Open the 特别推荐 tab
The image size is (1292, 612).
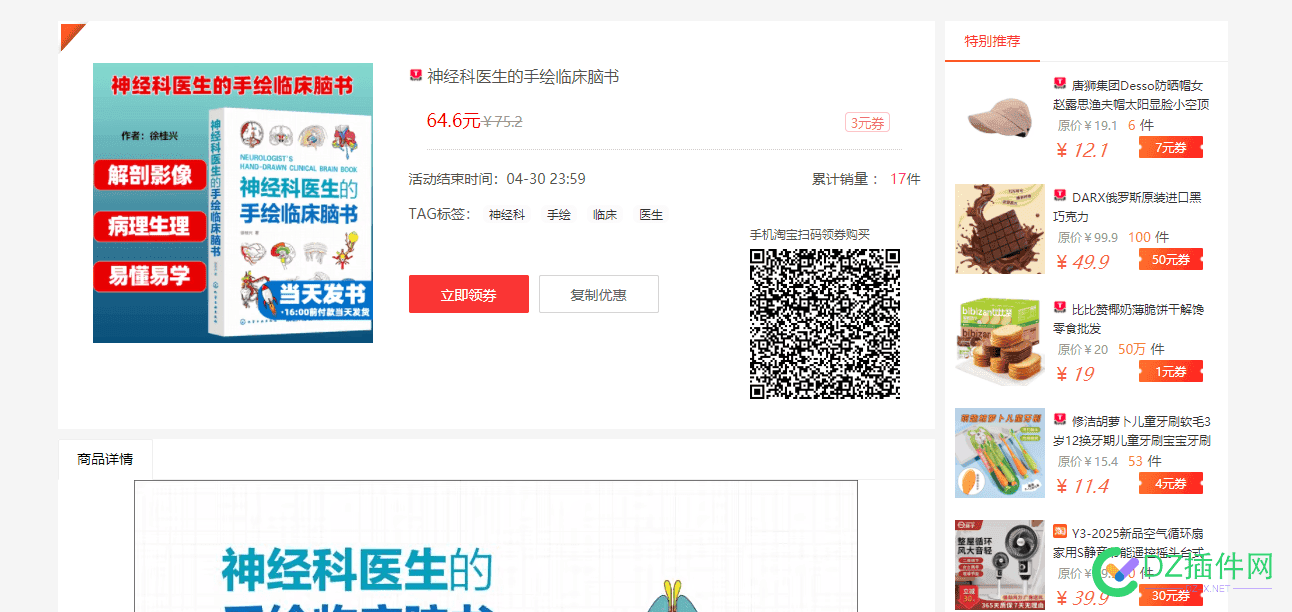tap(992, 41)
